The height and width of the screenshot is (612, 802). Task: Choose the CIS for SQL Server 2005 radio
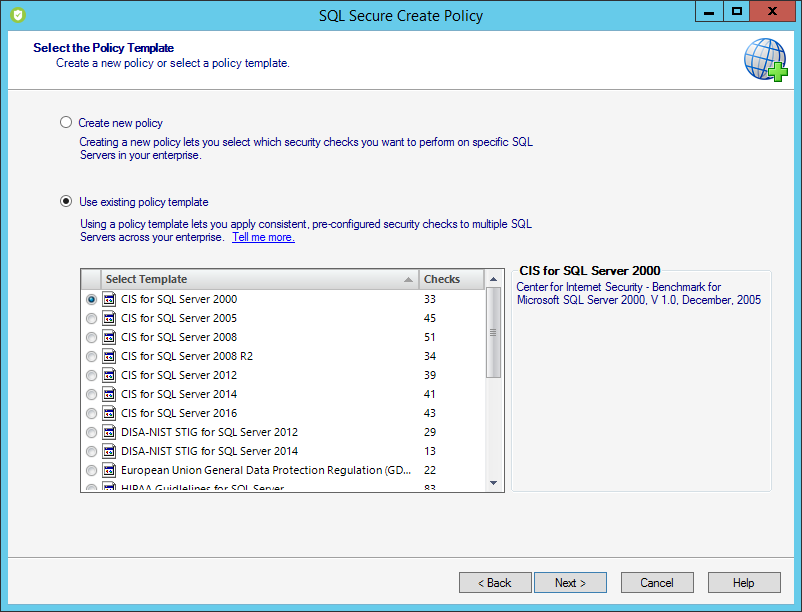92,319
